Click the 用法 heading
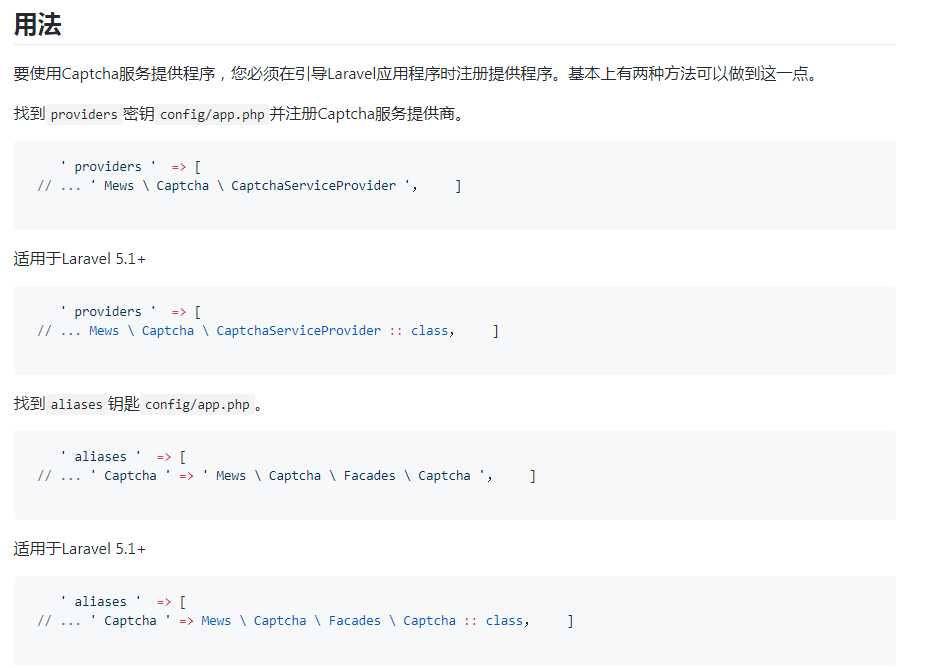The width and height of the screenshot is (941, 668). (x=37, y=25)
